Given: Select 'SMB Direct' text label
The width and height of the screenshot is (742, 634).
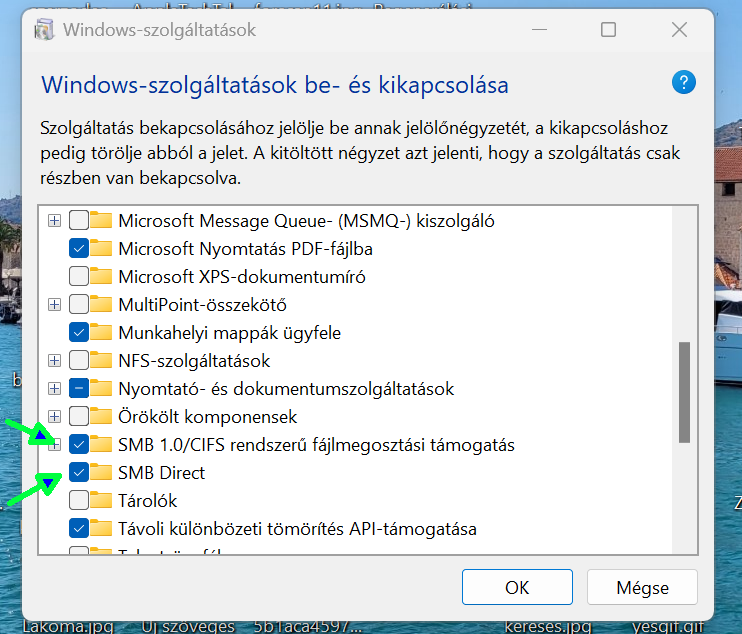Looking at the screenshot, I should [x=161, y=473].
